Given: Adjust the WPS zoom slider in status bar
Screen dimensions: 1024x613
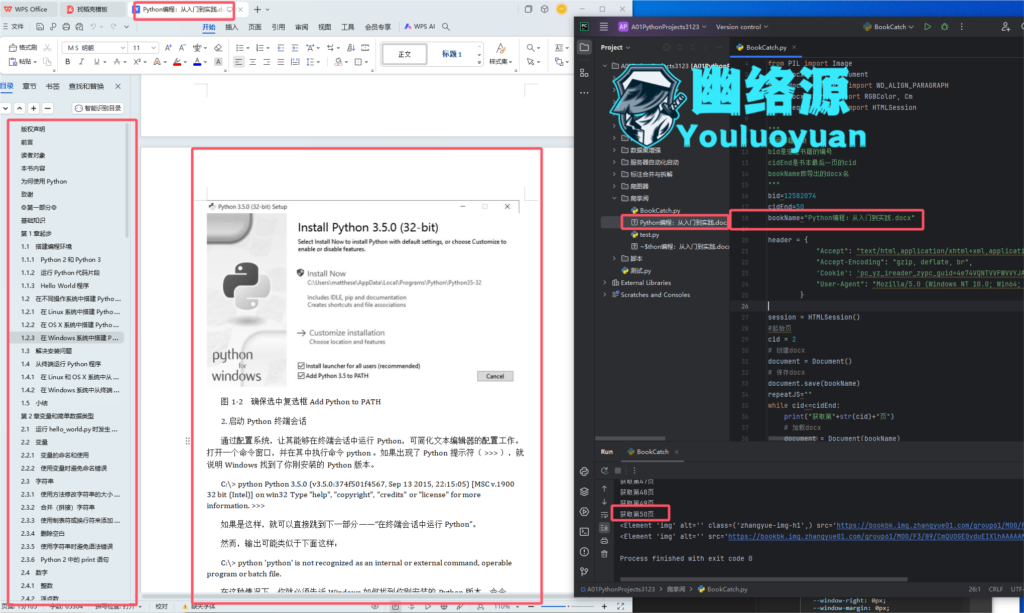Looking at the screenshot, I should pyautogui.click(x=567, y=606).
